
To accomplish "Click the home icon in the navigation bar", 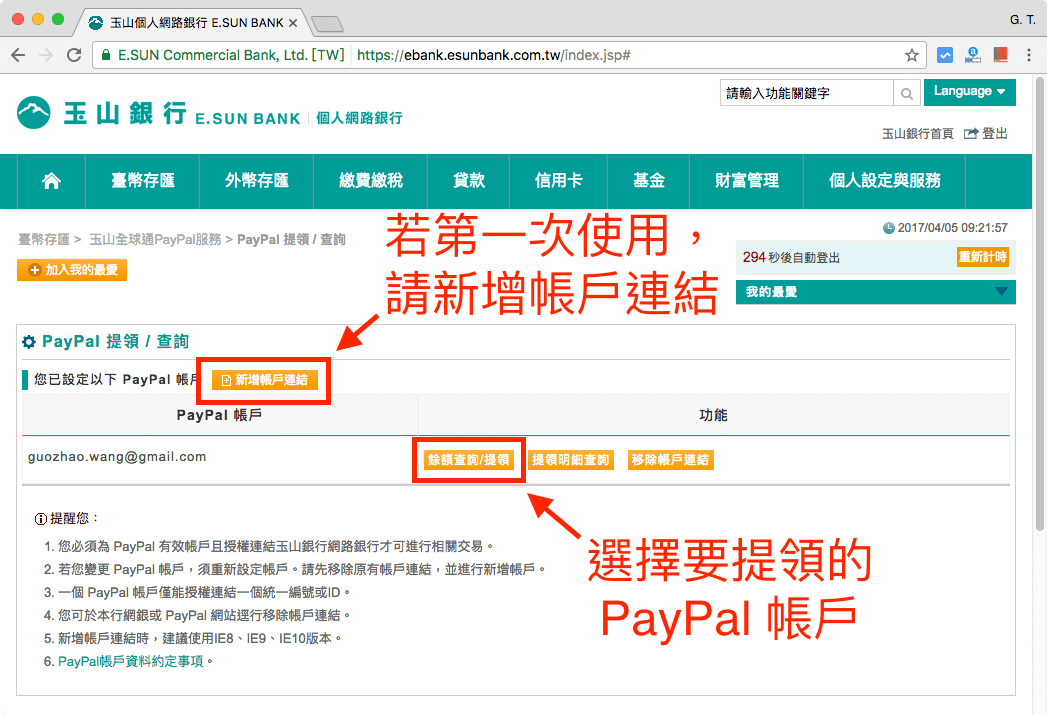I will (51, 181).
